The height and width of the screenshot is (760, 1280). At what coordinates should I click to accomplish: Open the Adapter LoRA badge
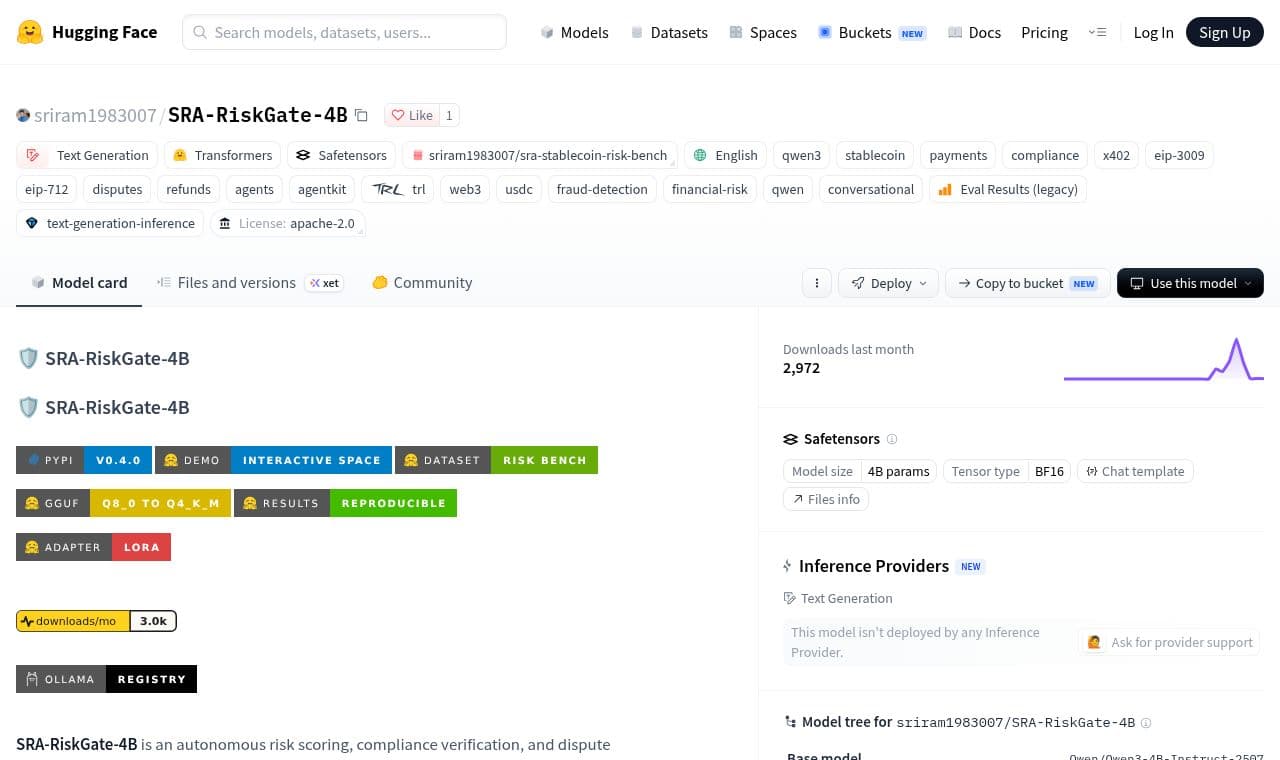94,547
